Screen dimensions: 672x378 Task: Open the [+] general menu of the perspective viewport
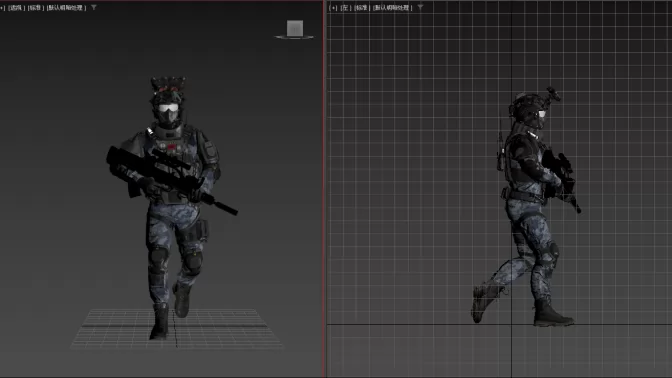[2, 8]
